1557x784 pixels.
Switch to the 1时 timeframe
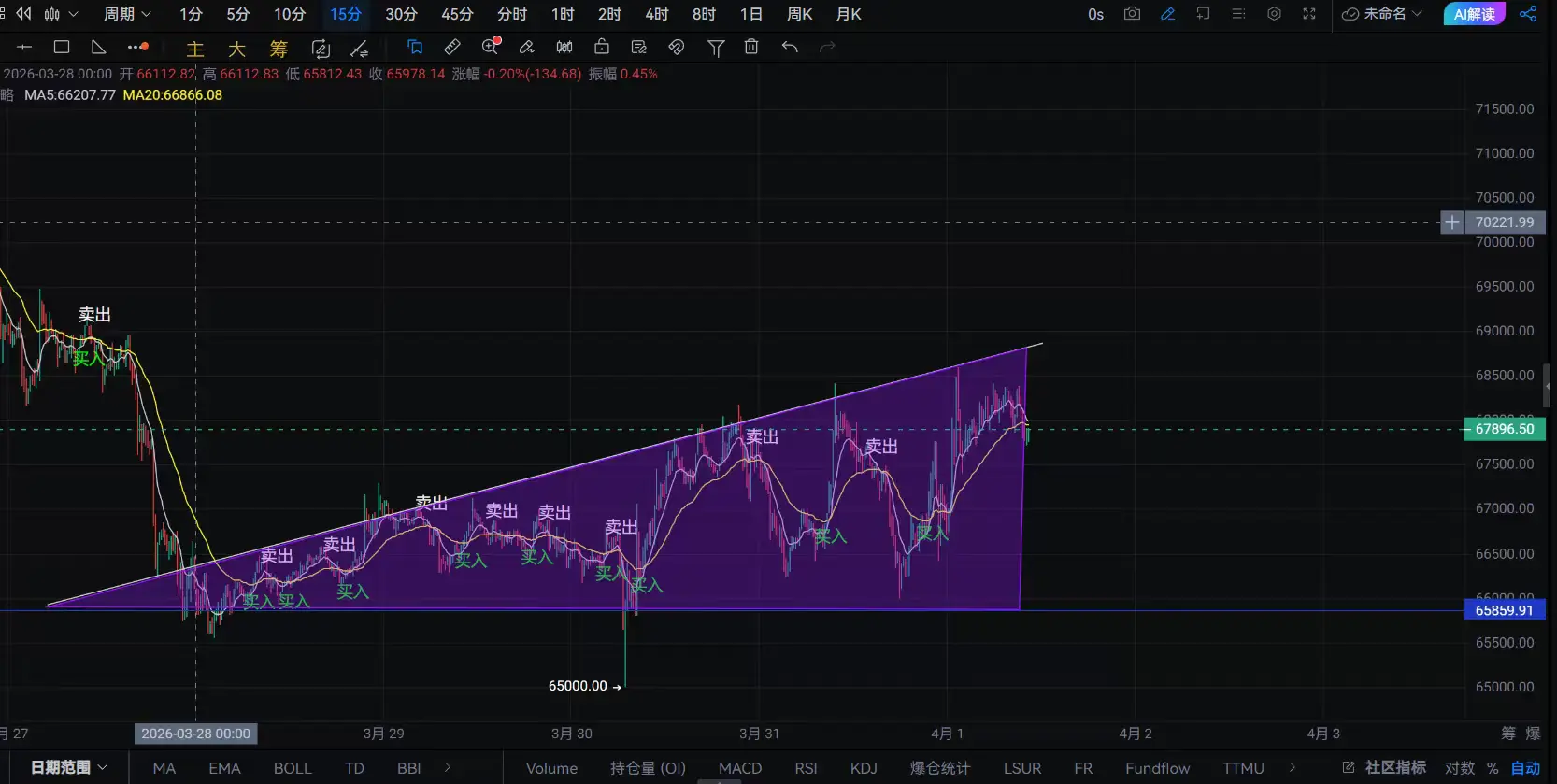click(x=563, y=14)
